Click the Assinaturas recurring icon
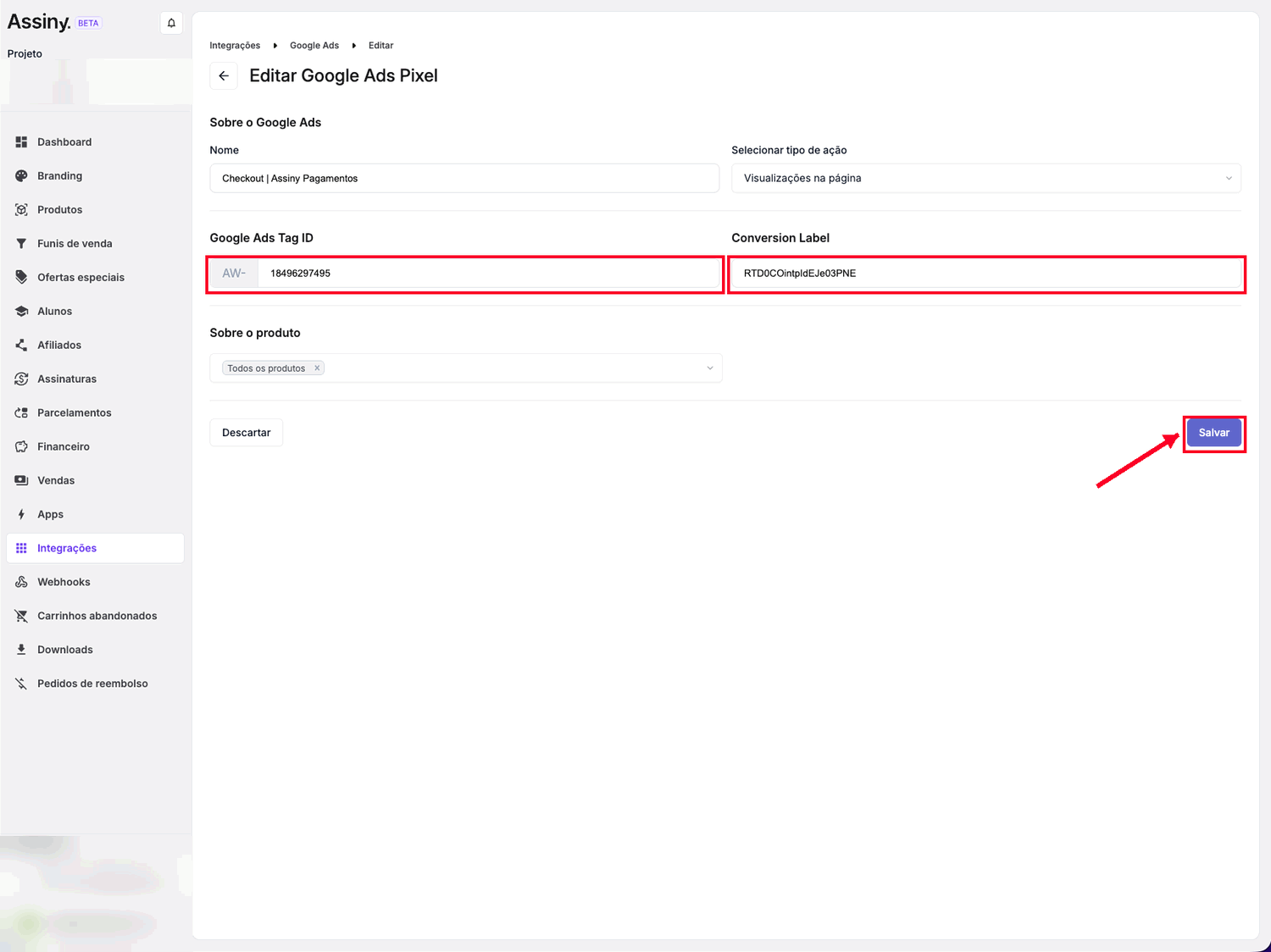Image resolution: width=1271 pixels, height=952 pixels. pos(21,379)
